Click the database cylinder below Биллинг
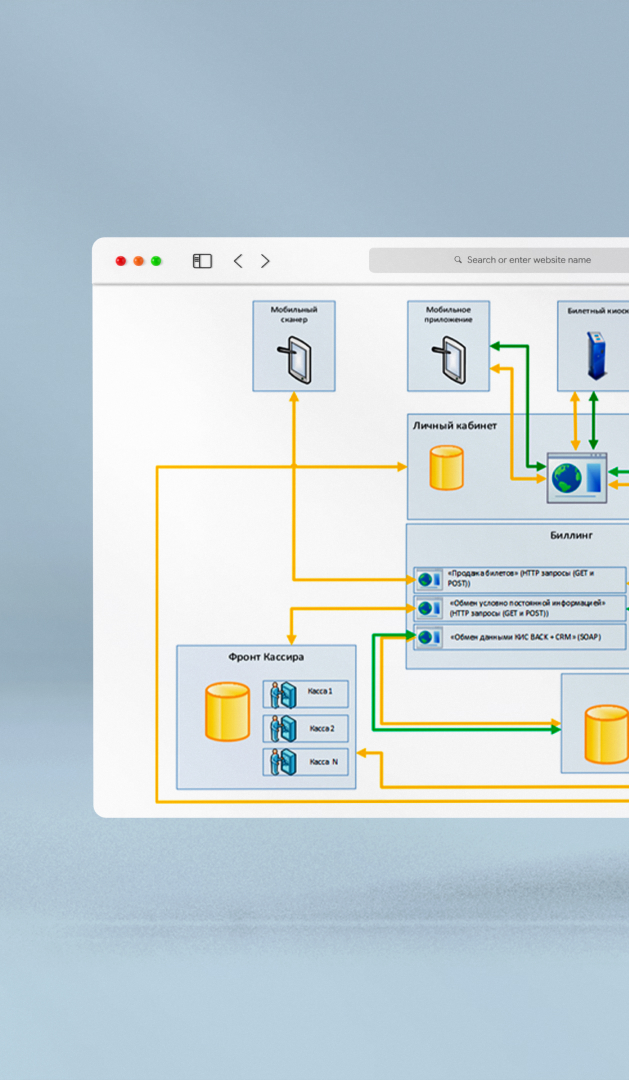 pyautogui.click(x=606, y=733)
